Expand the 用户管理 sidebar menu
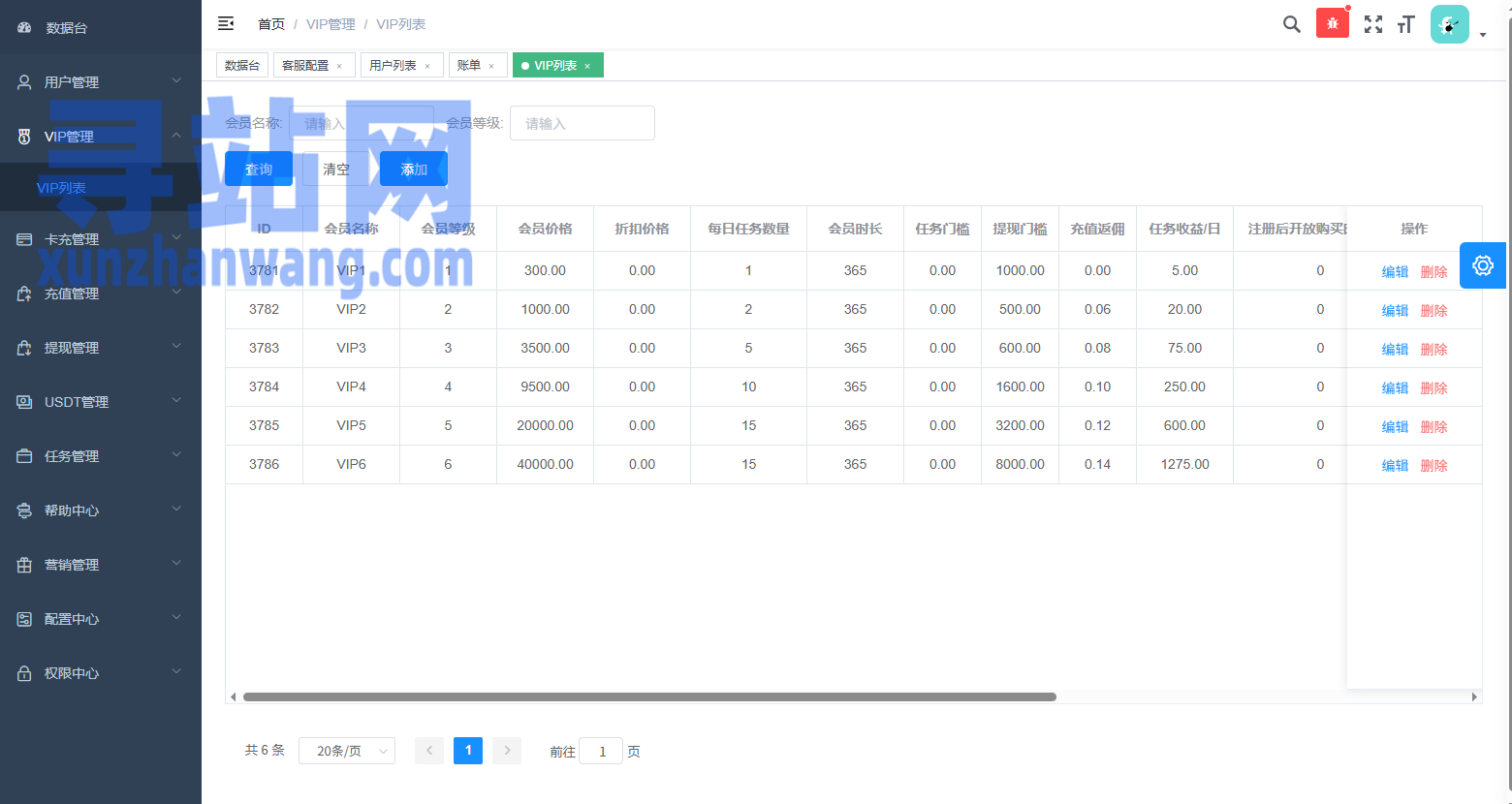The image size is (1512, 804). coord(101,82)
